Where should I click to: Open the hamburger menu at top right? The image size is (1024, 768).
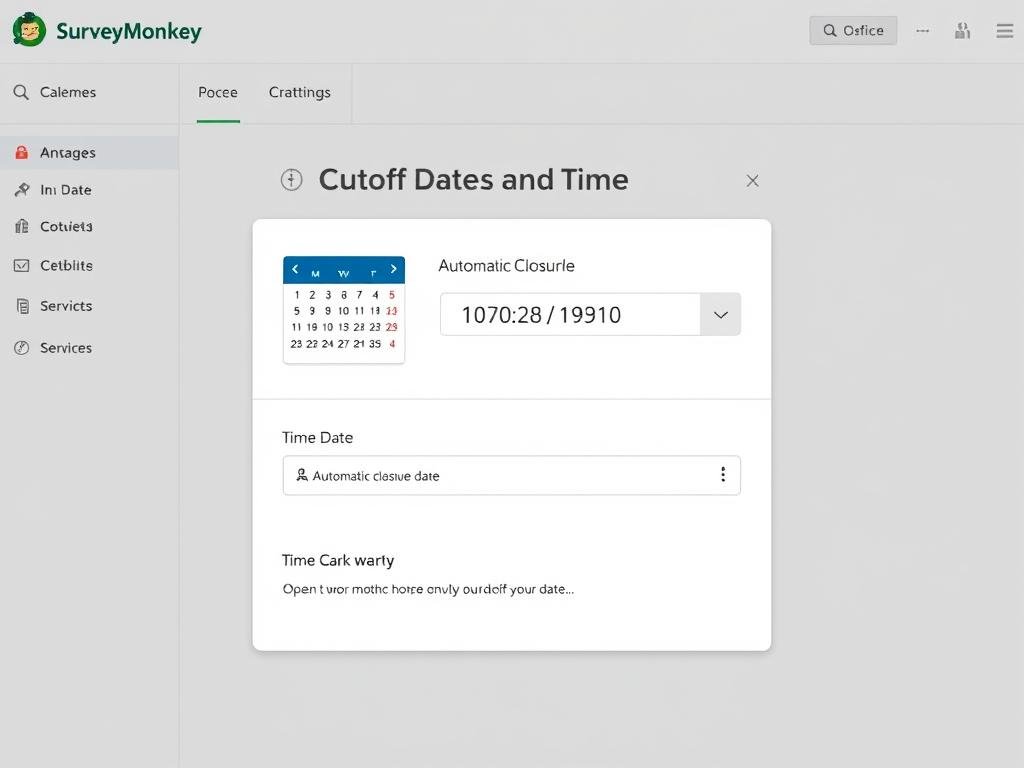tap(1004, 30)
